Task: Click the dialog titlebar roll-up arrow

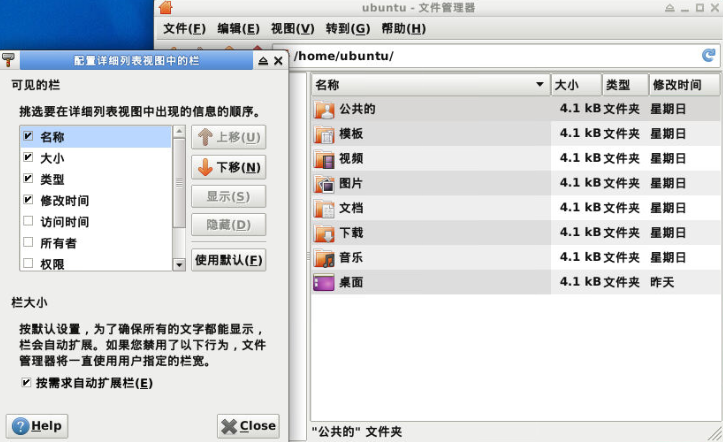Action: pyautogui.click(x=263, y=61)
